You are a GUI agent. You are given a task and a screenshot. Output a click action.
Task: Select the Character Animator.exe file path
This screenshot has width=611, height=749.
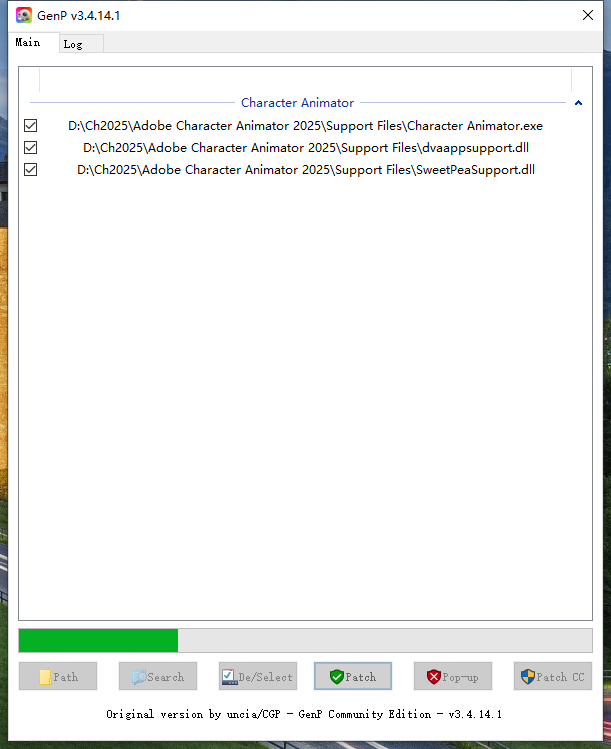point(305,126)
